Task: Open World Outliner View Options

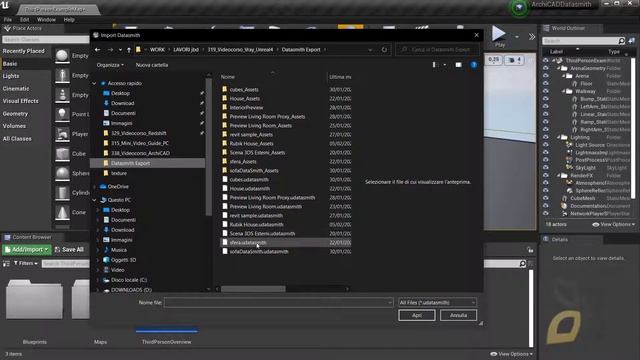Action: [613, 224]
